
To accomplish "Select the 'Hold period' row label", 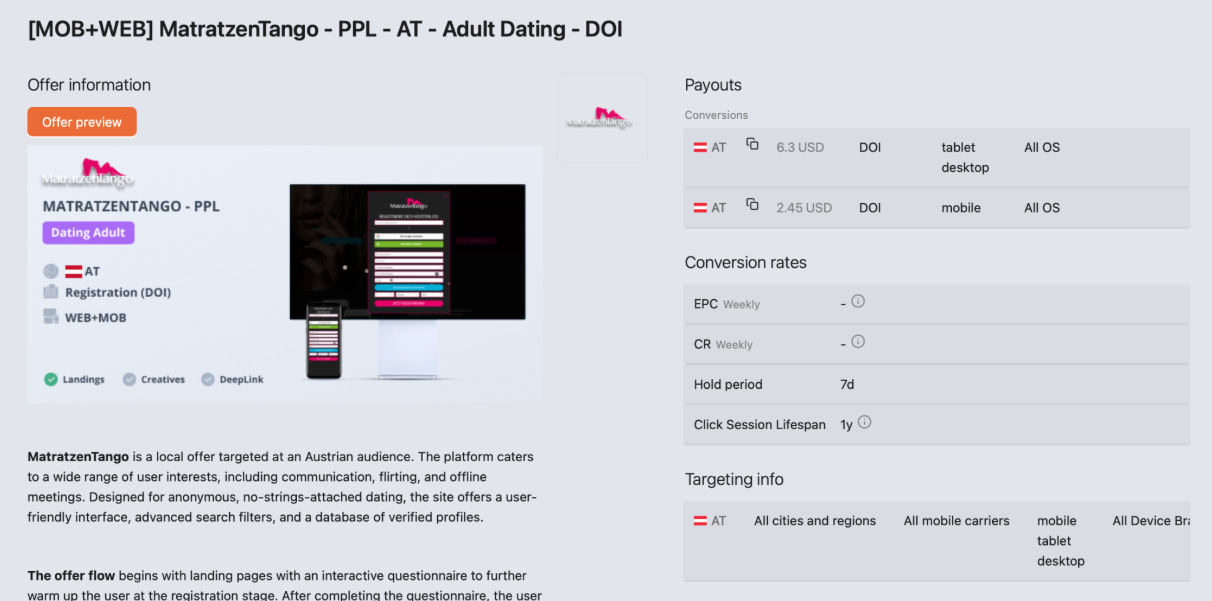I will coord(728,384).
